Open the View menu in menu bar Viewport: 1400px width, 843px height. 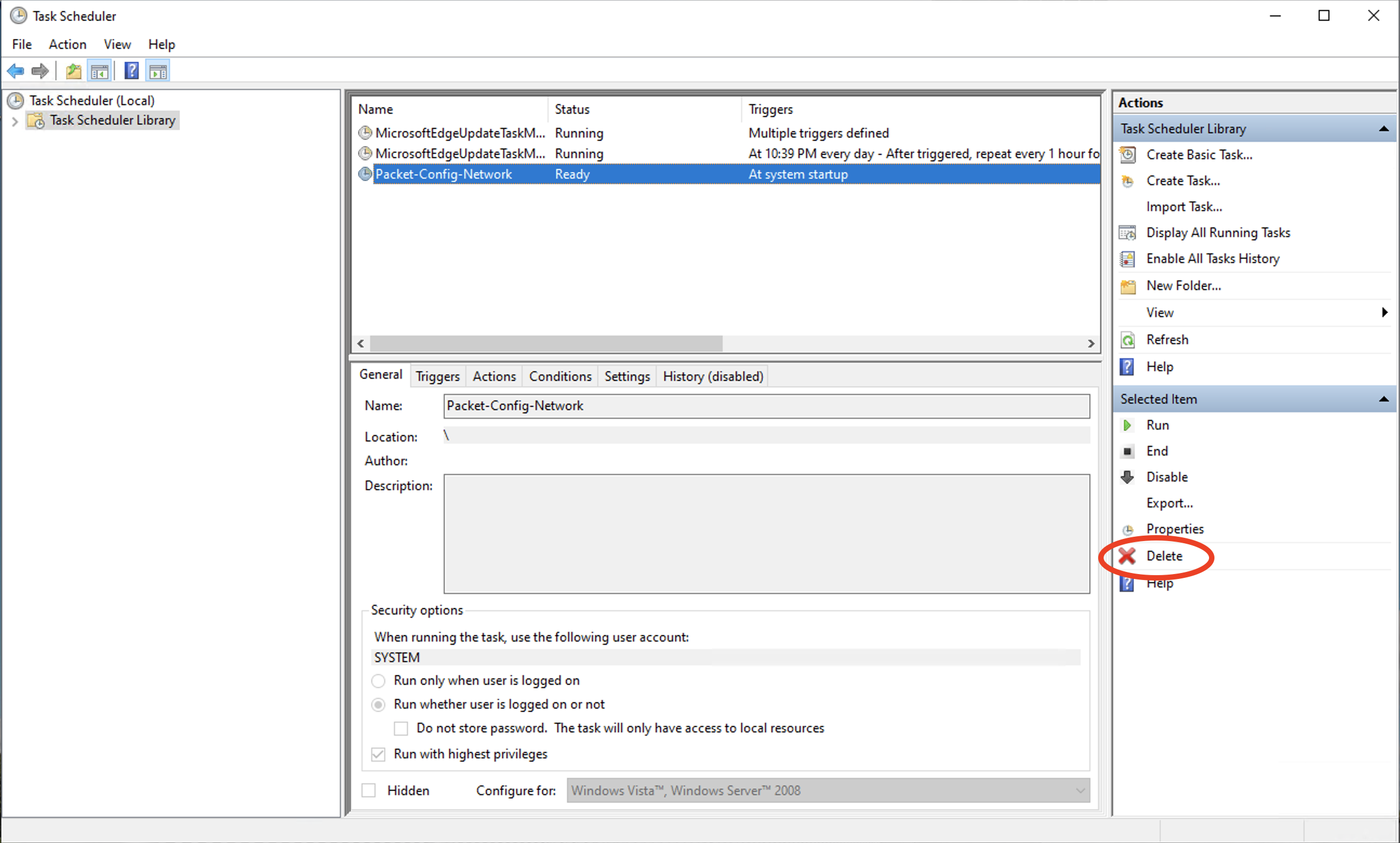[117, 44]
